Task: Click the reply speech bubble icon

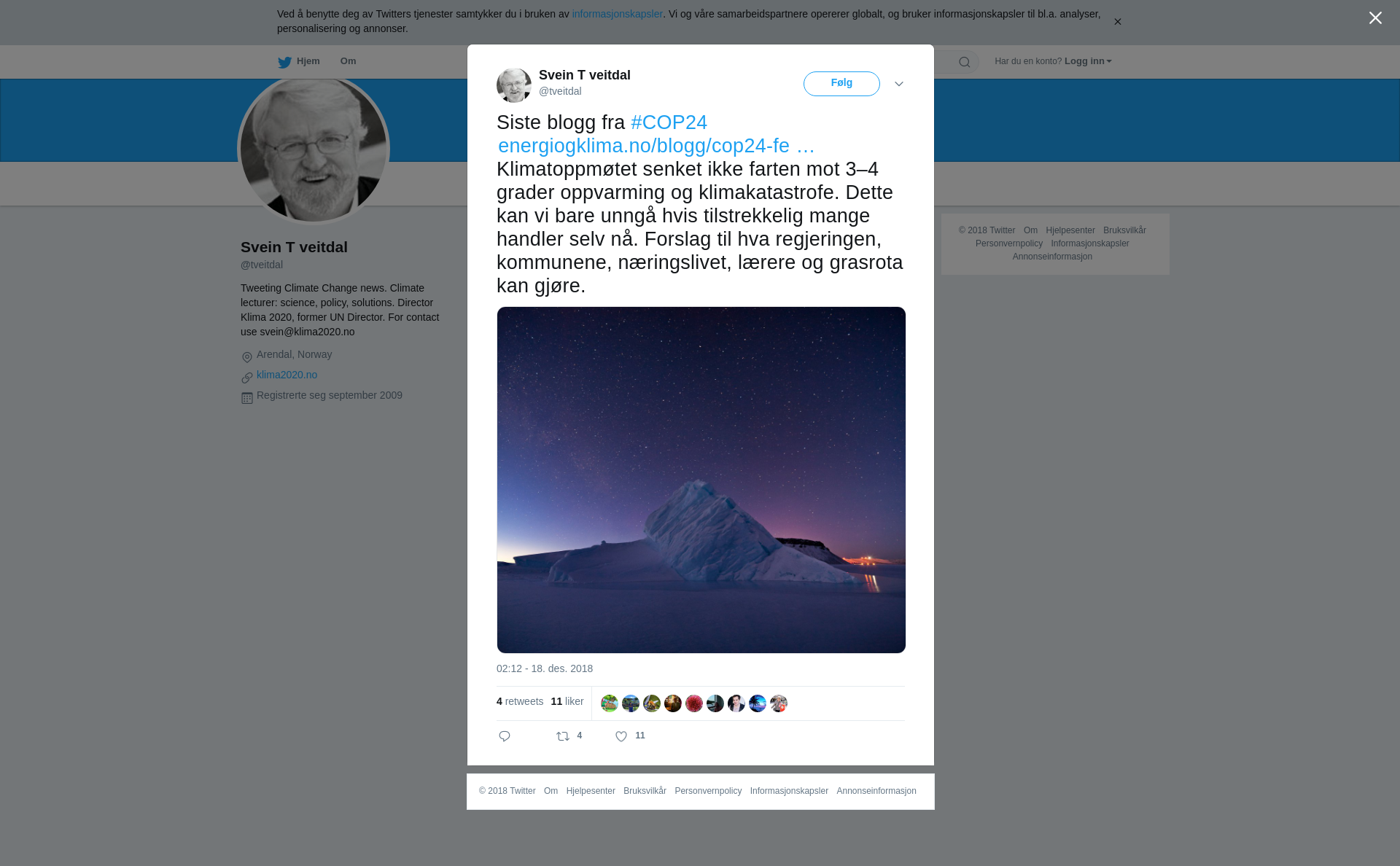Action: click(505, 736)
